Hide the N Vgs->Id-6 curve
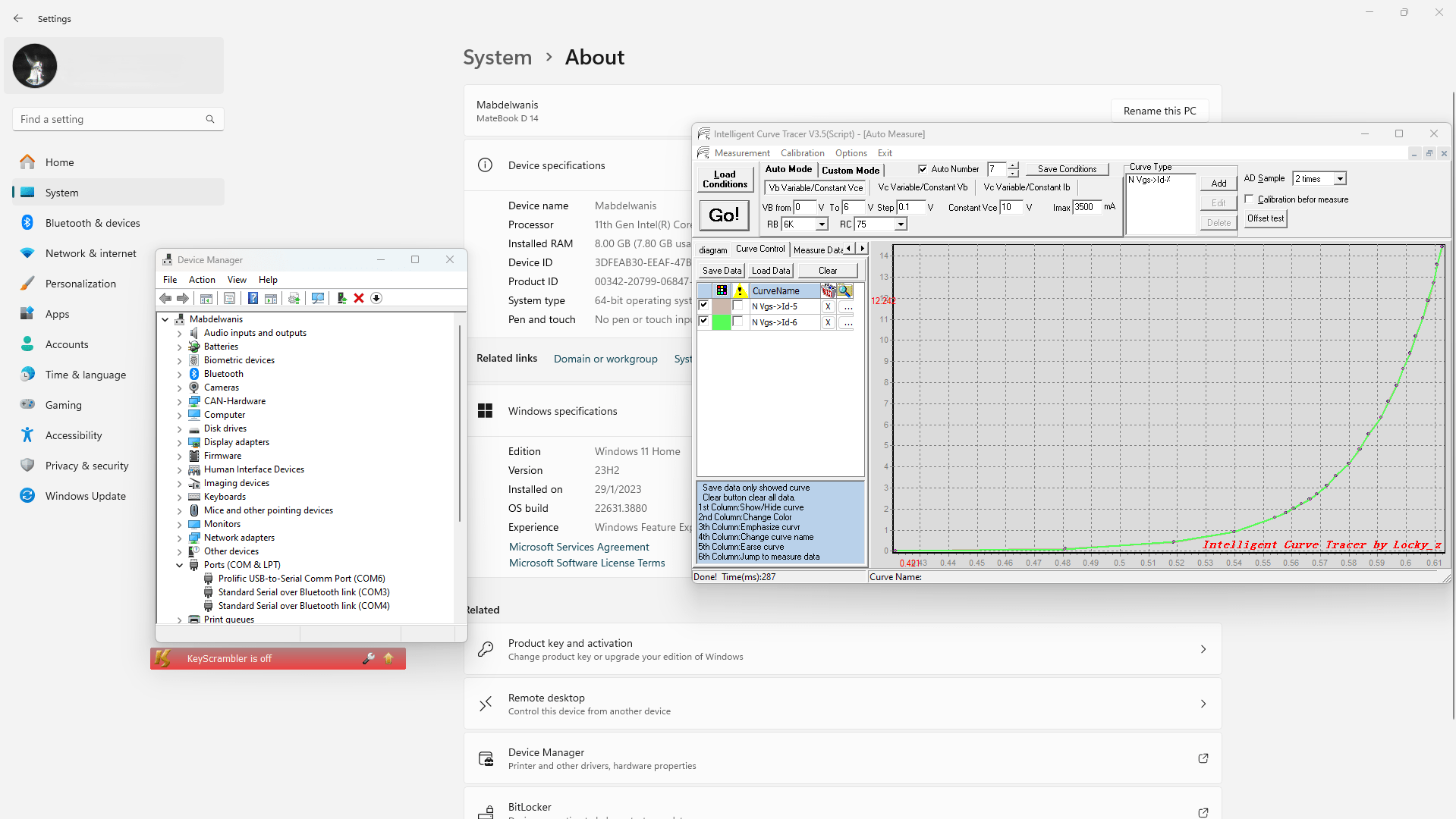This screenshot has height=819, width=1456. (x=704, y=321)
